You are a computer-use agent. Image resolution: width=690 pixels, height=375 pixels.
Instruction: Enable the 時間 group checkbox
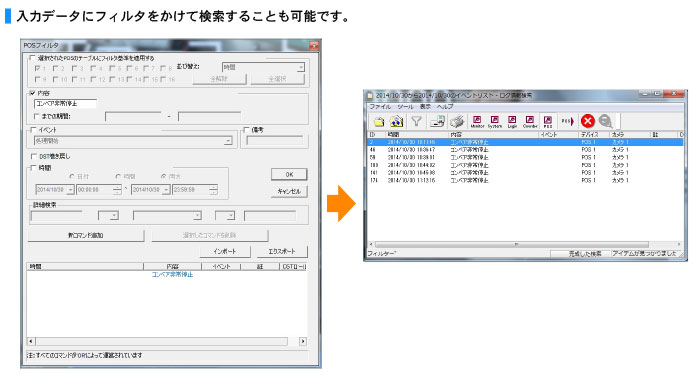(x=33, y=168)
